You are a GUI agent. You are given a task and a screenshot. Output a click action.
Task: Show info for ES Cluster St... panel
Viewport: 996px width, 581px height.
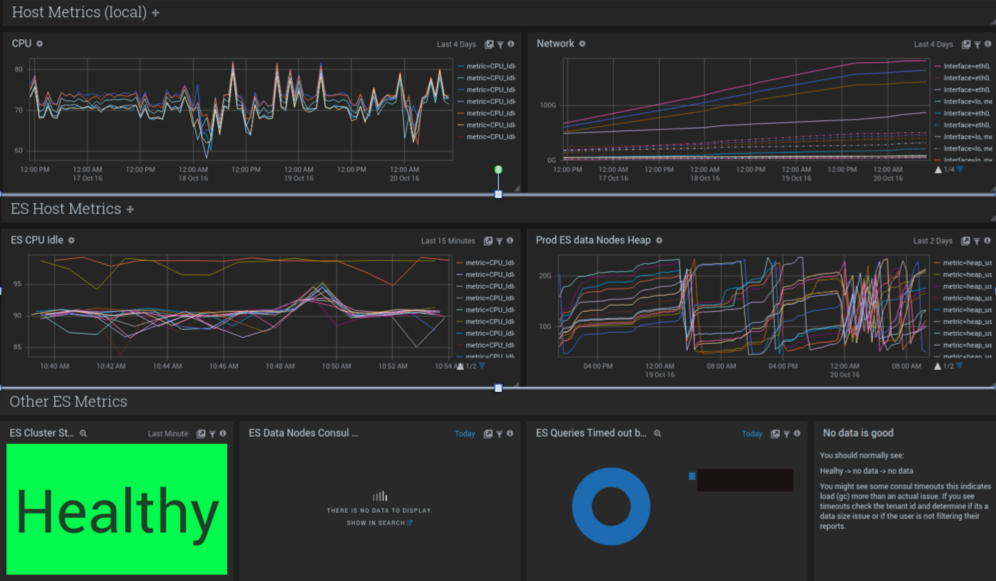(222, 434)
